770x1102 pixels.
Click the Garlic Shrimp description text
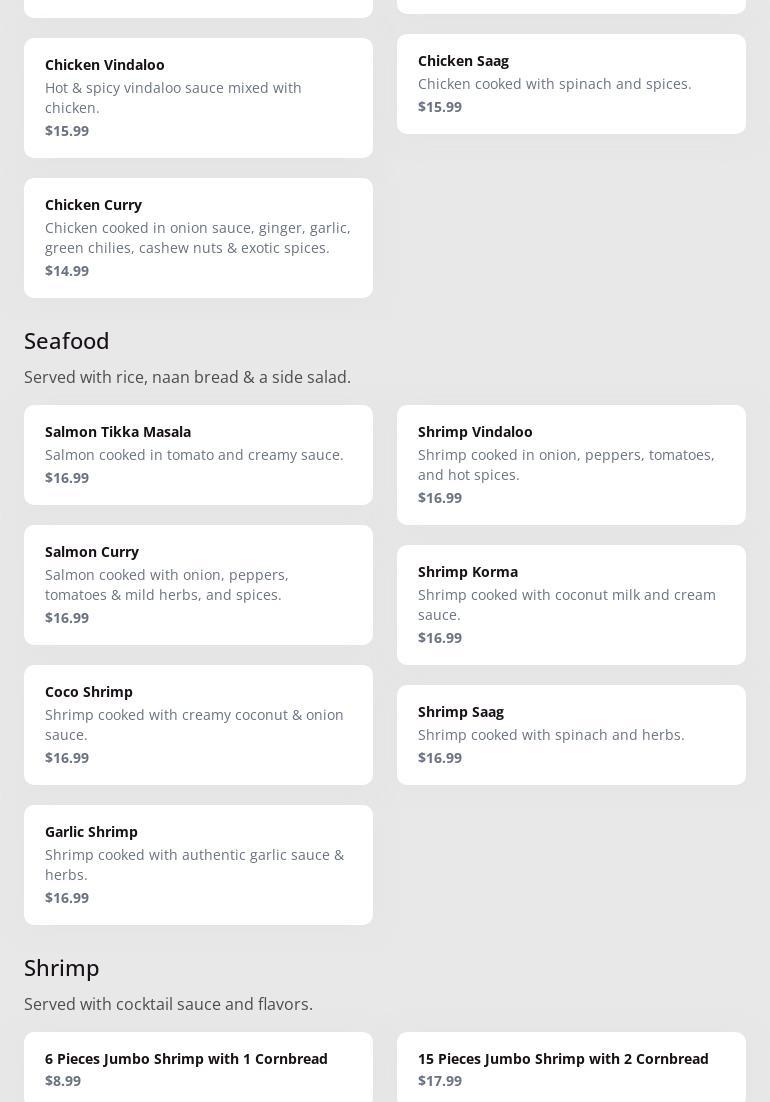[194, 864]
